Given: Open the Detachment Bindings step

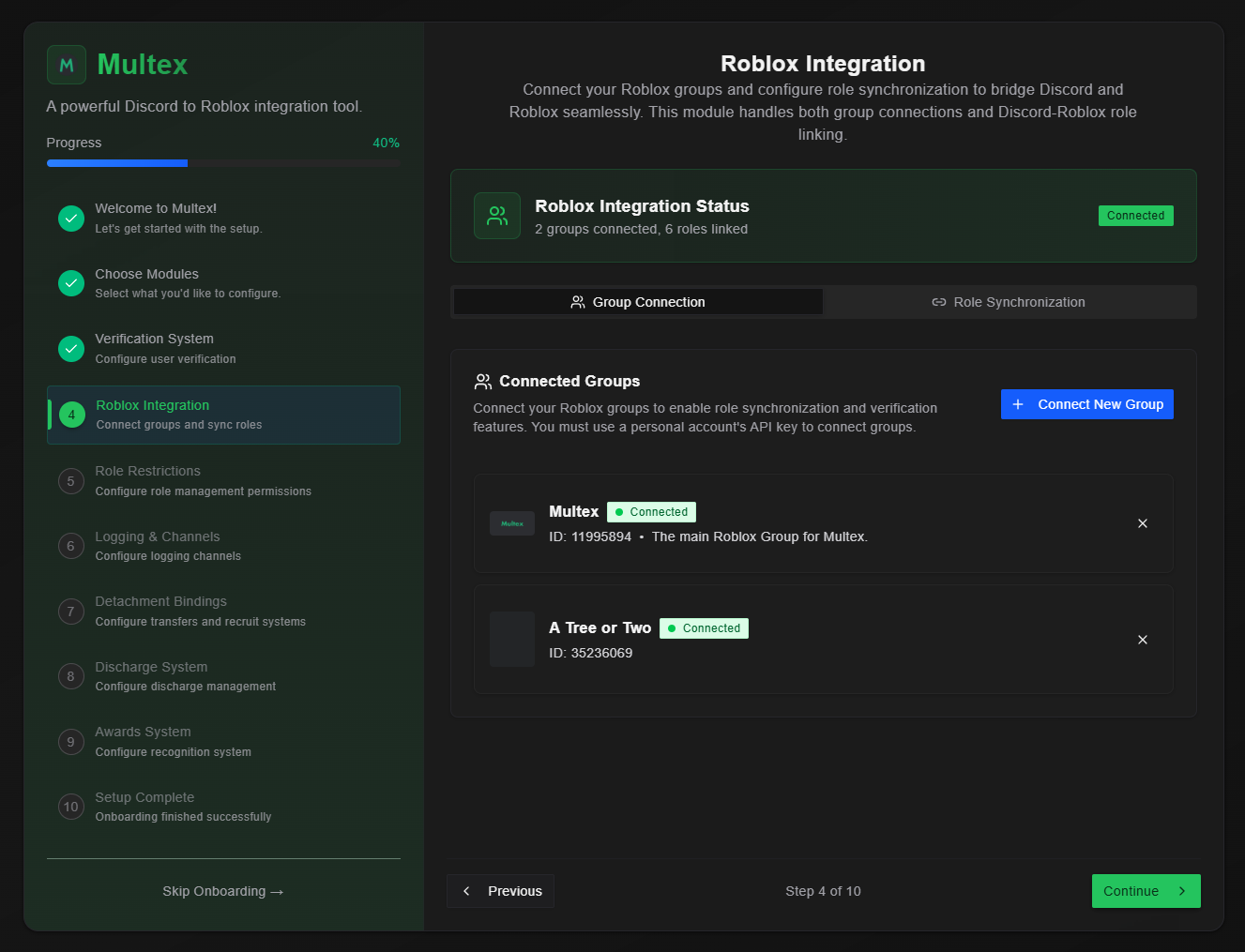Looking at the screenshot, I should (x=223, y=612).
